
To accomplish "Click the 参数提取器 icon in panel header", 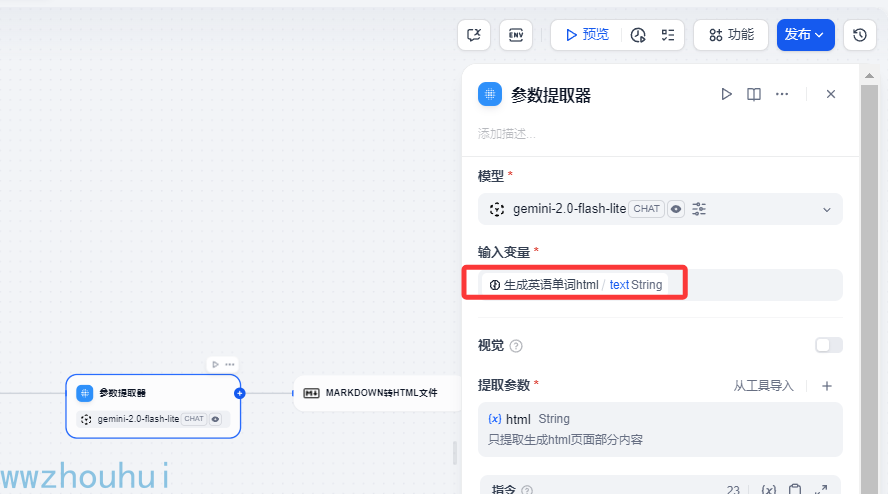I will [x=490, y=94].
